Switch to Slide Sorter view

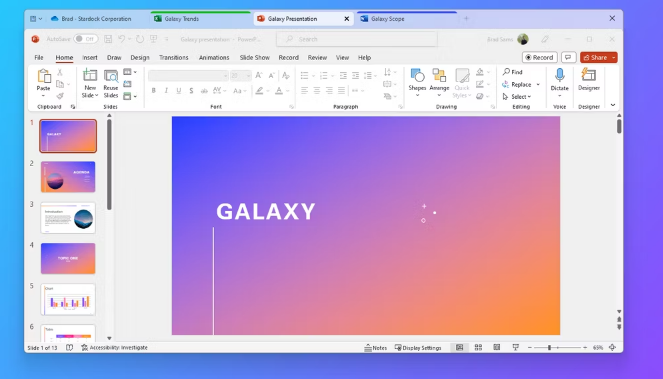478,347
